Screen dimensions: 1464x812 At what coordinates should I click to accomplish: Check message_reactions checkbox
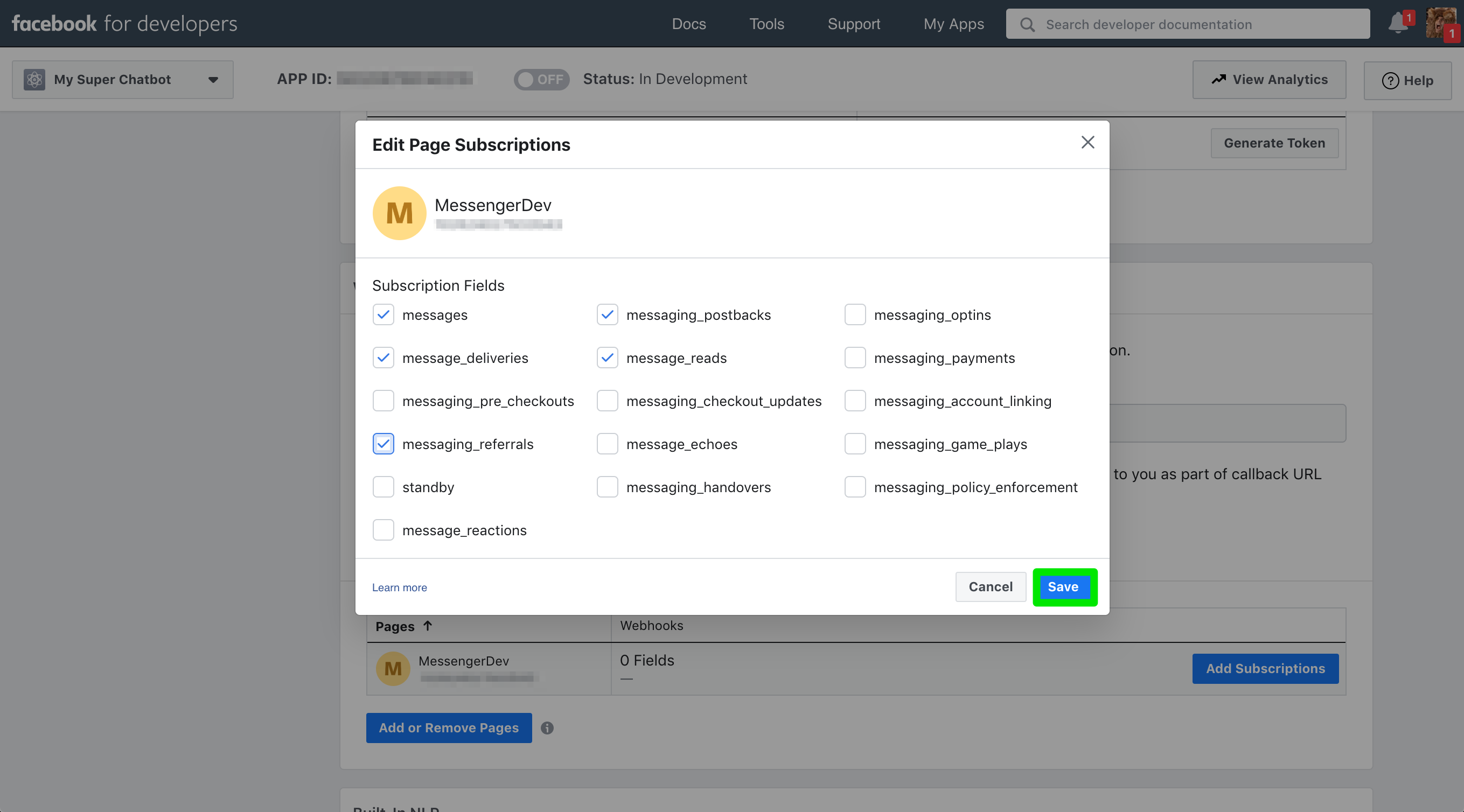coord(383,530)
